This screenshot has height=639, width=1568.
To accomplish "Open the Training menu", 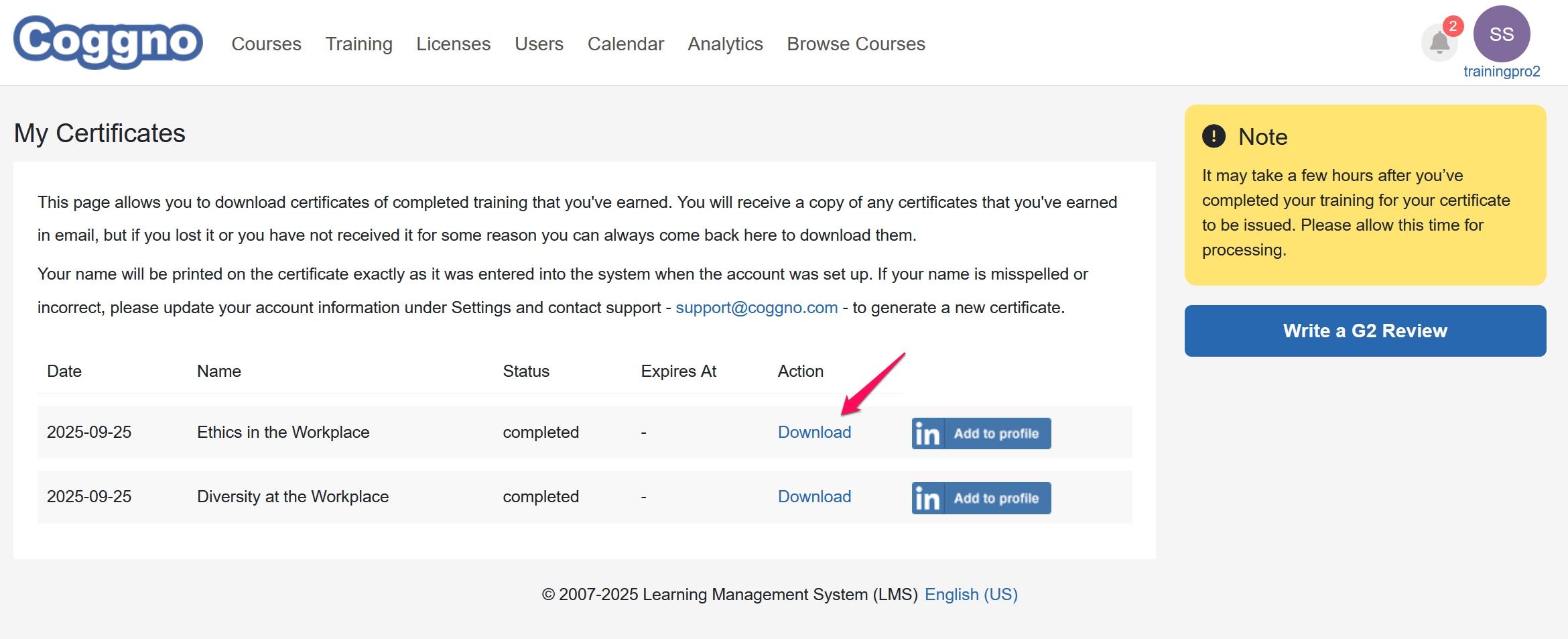I will coord(358,44).
